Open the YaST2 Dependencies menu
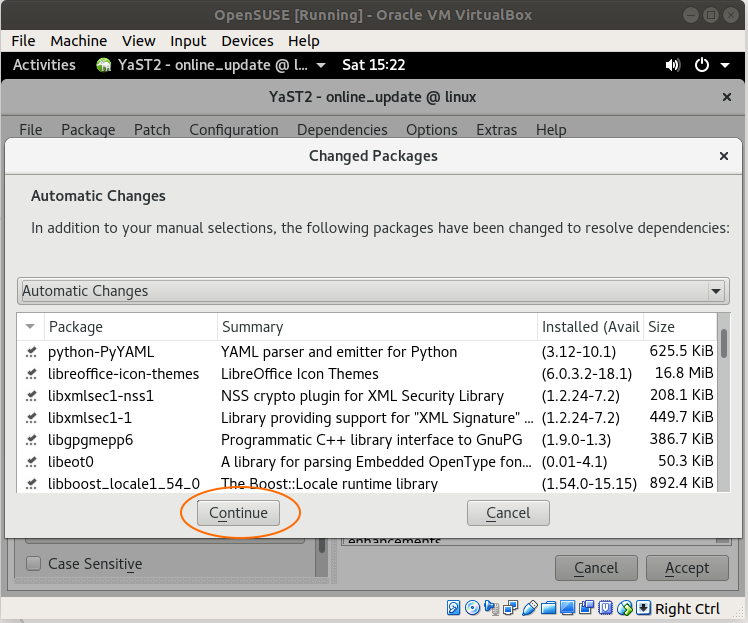The height and width of the screenshot is (623, 748). 342,130
